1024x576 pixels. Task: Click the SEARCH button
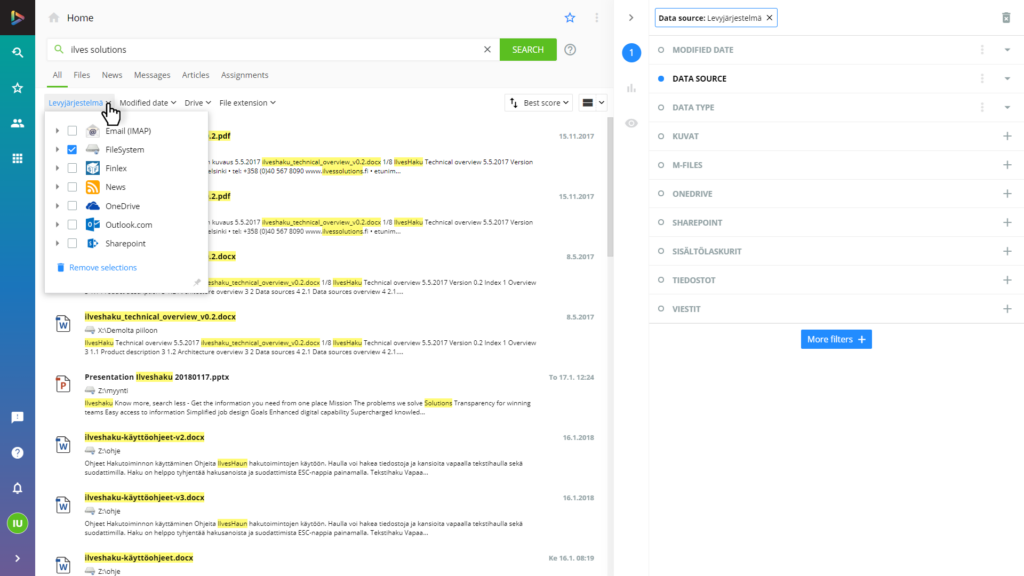pos(528,50)
